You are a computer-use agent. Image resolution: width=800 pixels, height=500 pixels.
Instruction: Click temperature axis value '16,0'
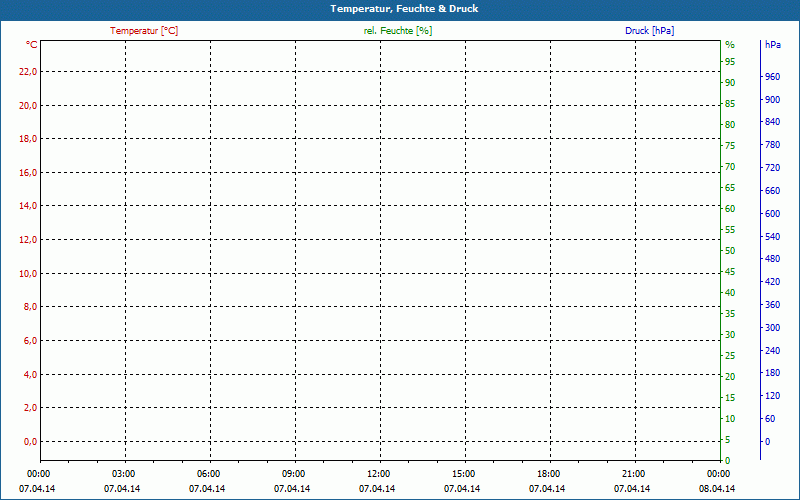pos(28,172)
